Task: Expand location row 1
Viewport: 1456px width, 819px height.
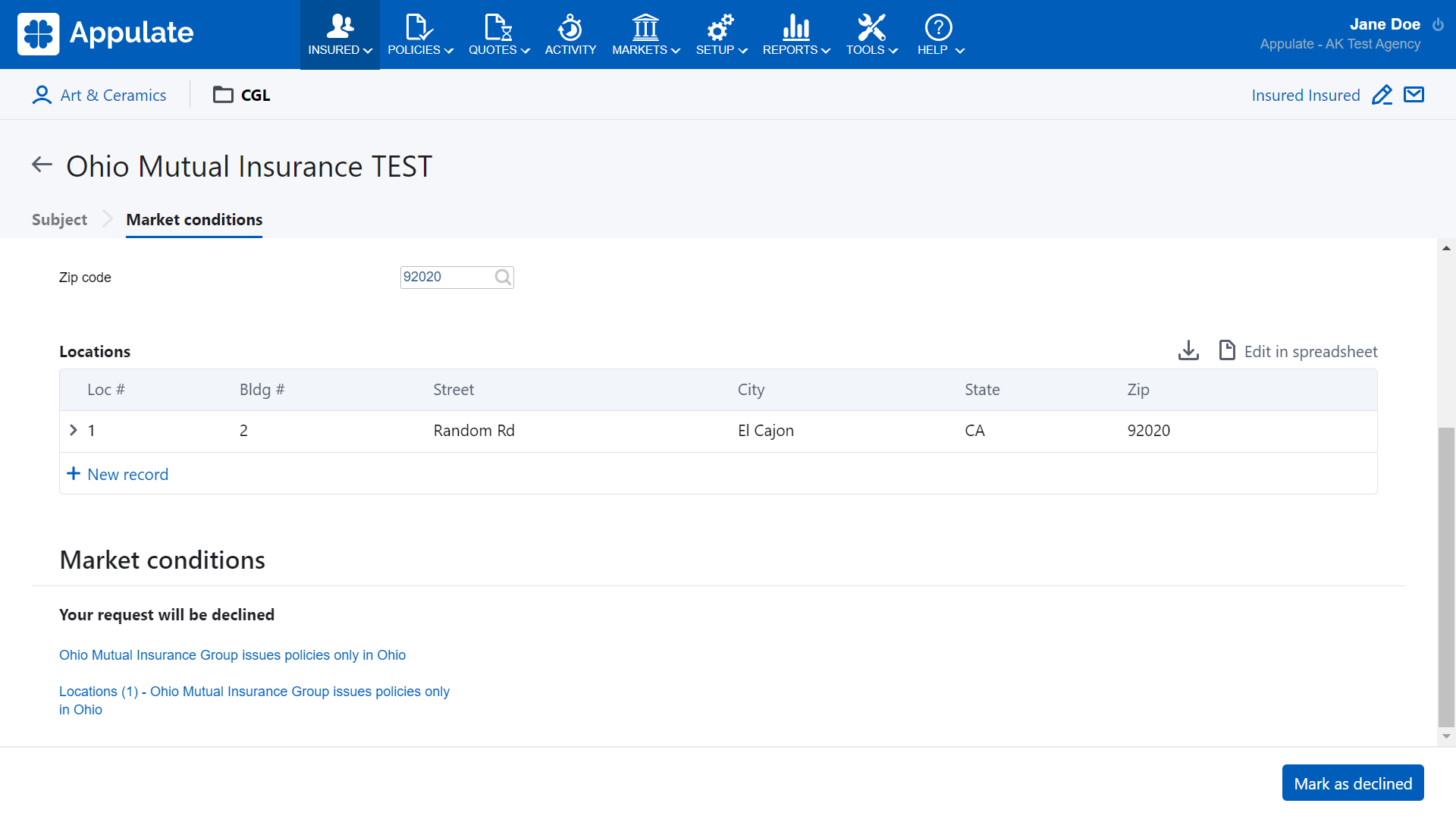Action: pos(74,430)
